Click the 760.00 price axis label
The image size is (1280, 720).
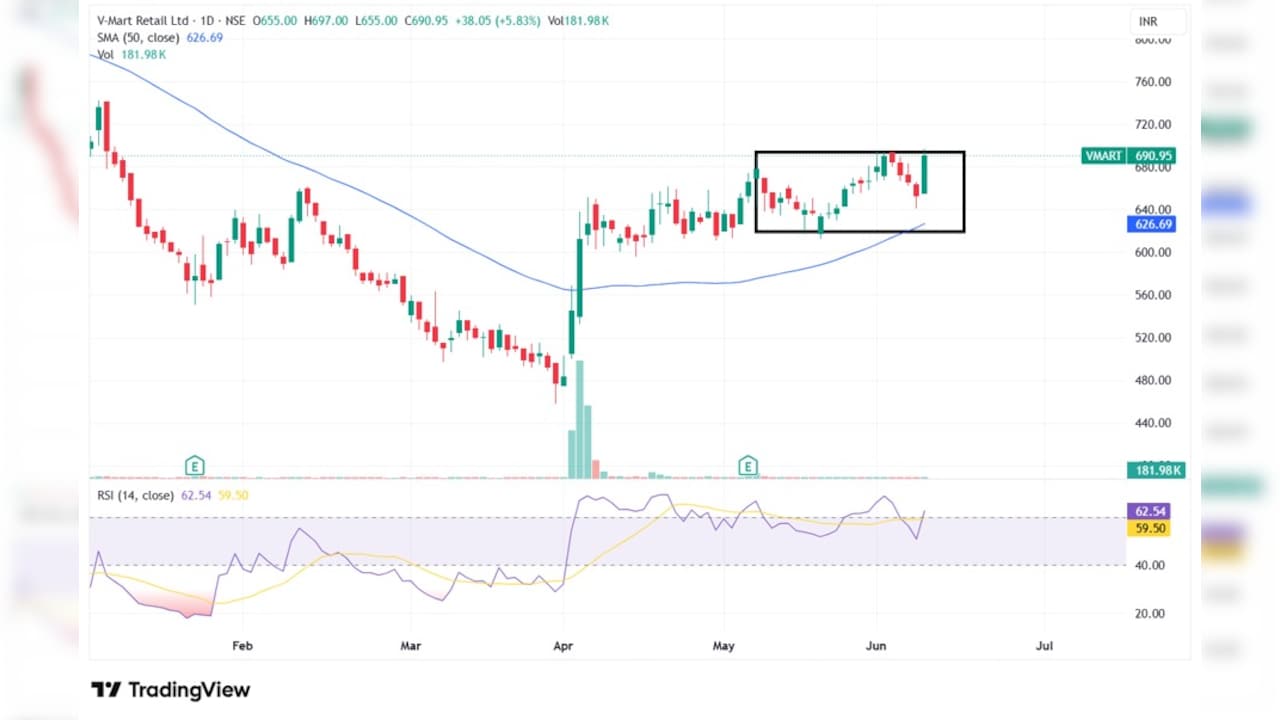[x=1154, y=82]
